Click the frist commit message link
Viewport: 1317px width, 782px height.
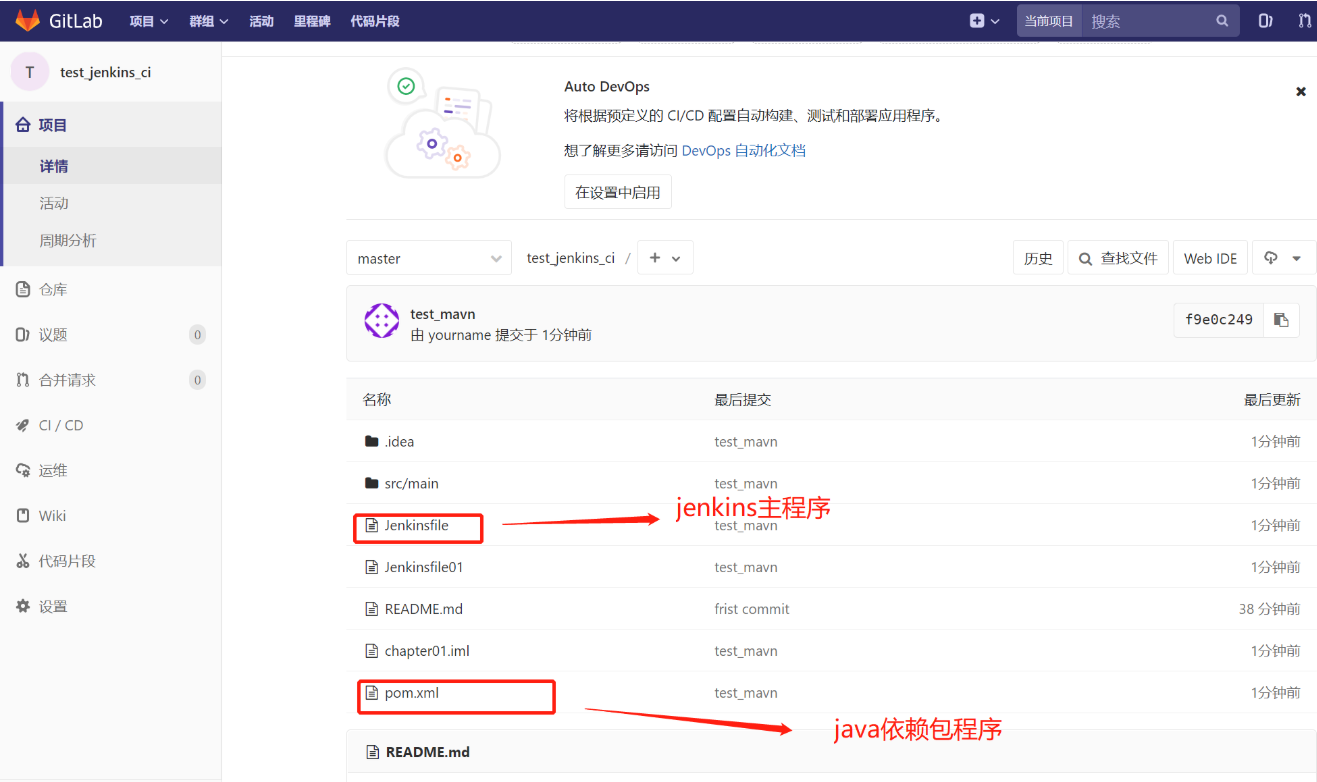(x=752, y=610)
